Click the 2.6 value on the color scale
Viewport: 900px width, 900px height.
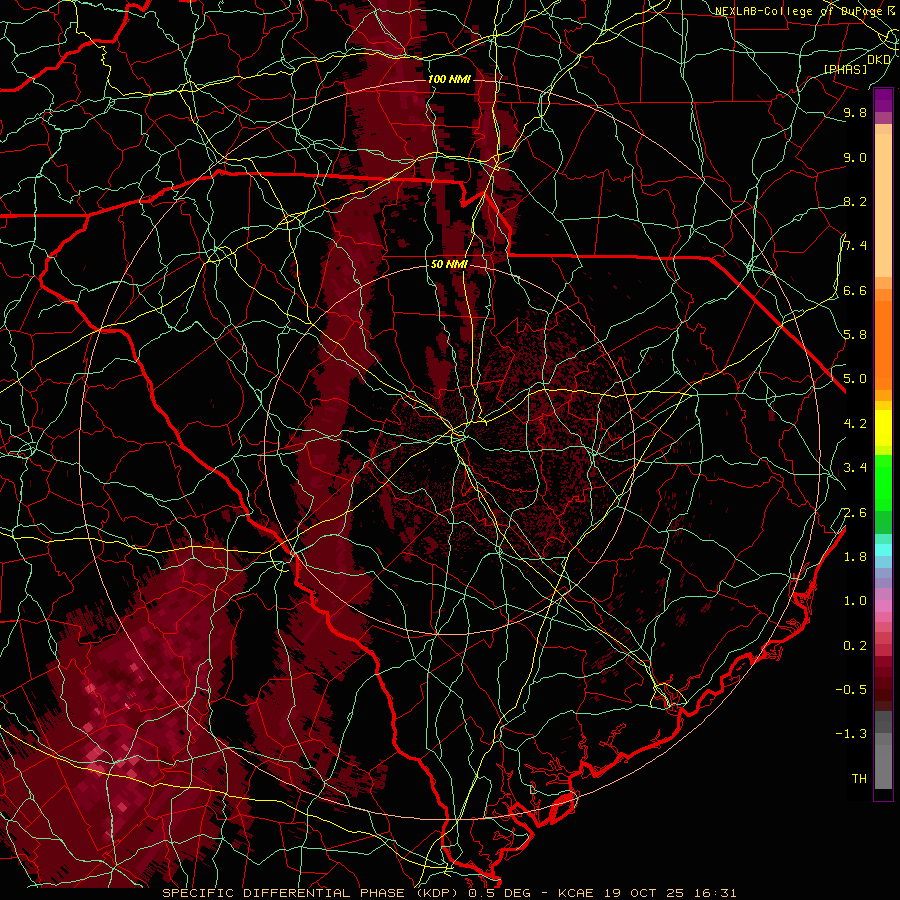(855, 512)
